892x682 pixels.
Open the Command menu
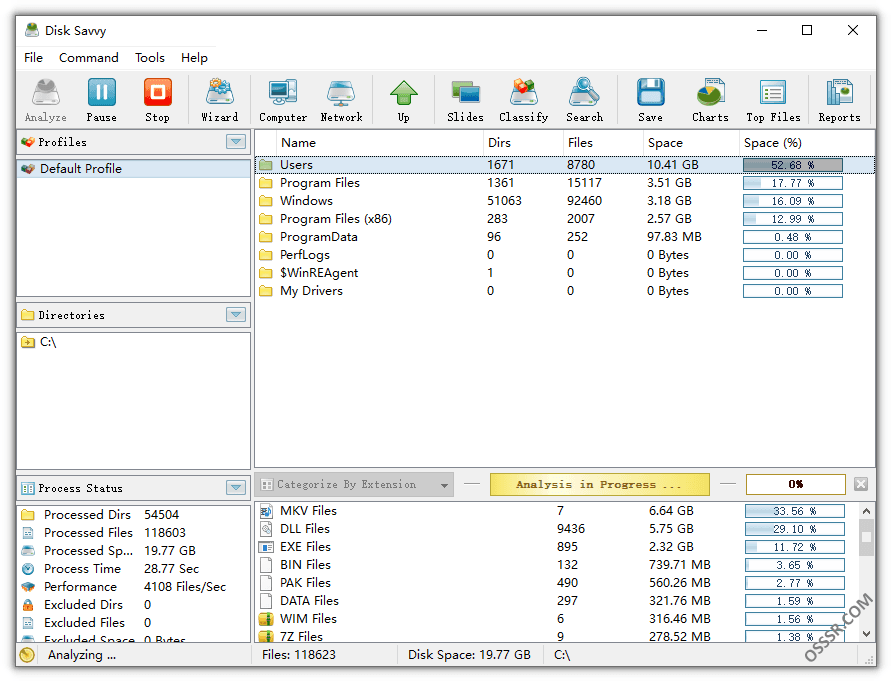point(89,57)
